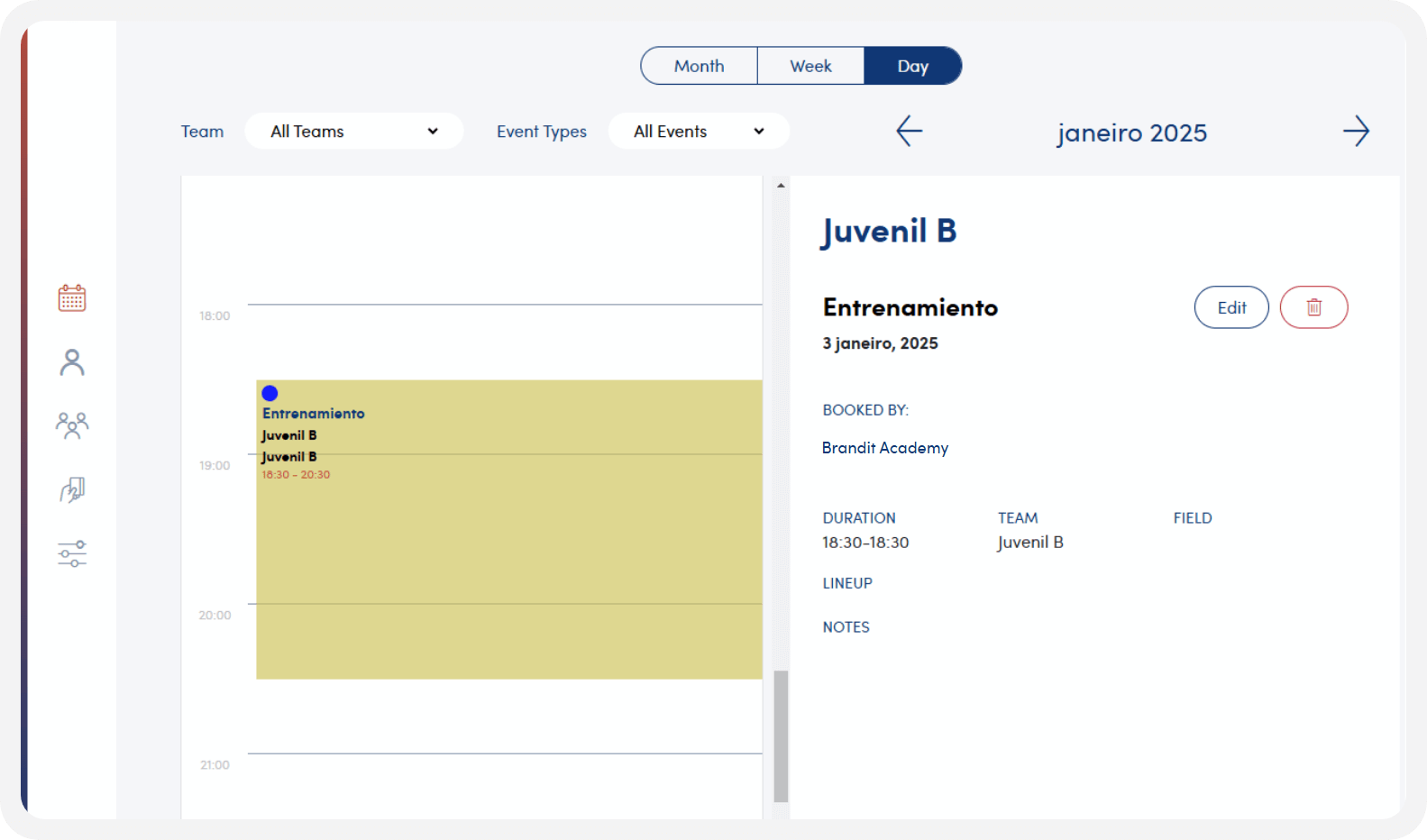Delete event with the trash icon

pos(1313,307)
